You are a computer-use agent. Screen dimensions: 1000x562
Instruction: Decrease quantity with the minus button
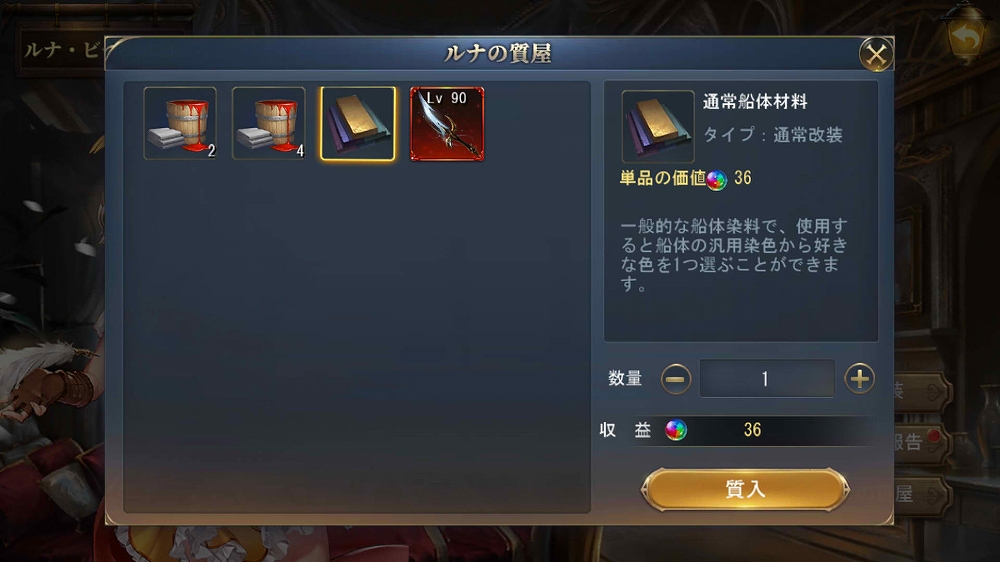(675, 379)
